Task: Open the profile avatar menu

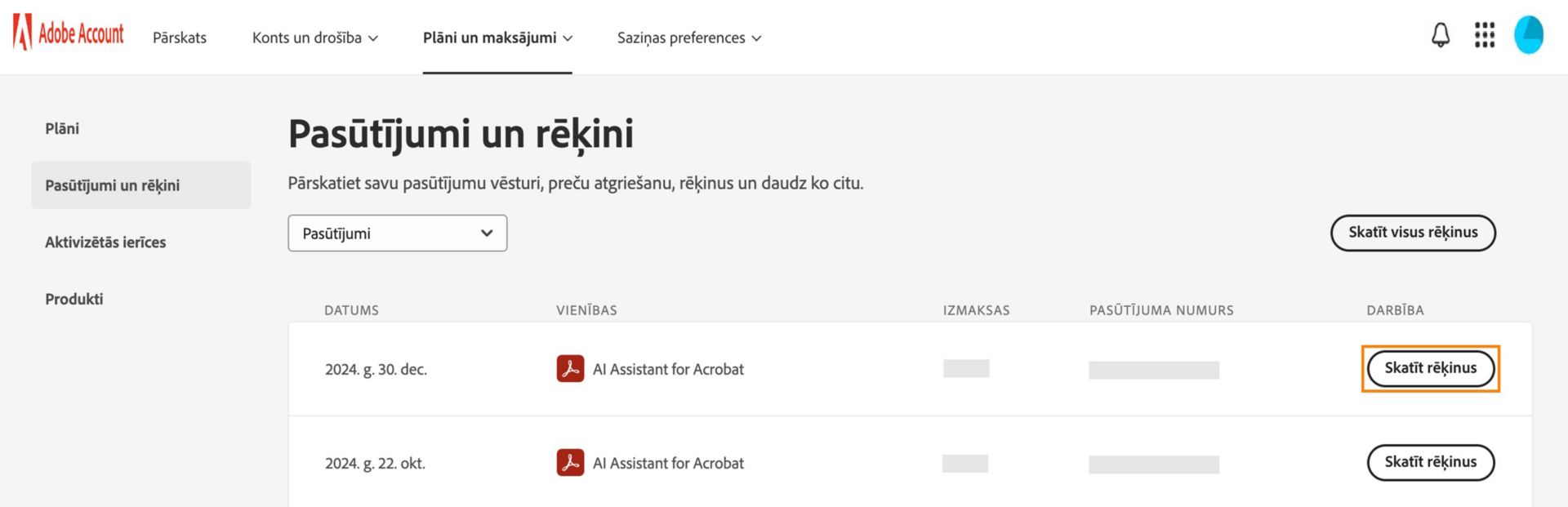Action: click(1528, 35)
